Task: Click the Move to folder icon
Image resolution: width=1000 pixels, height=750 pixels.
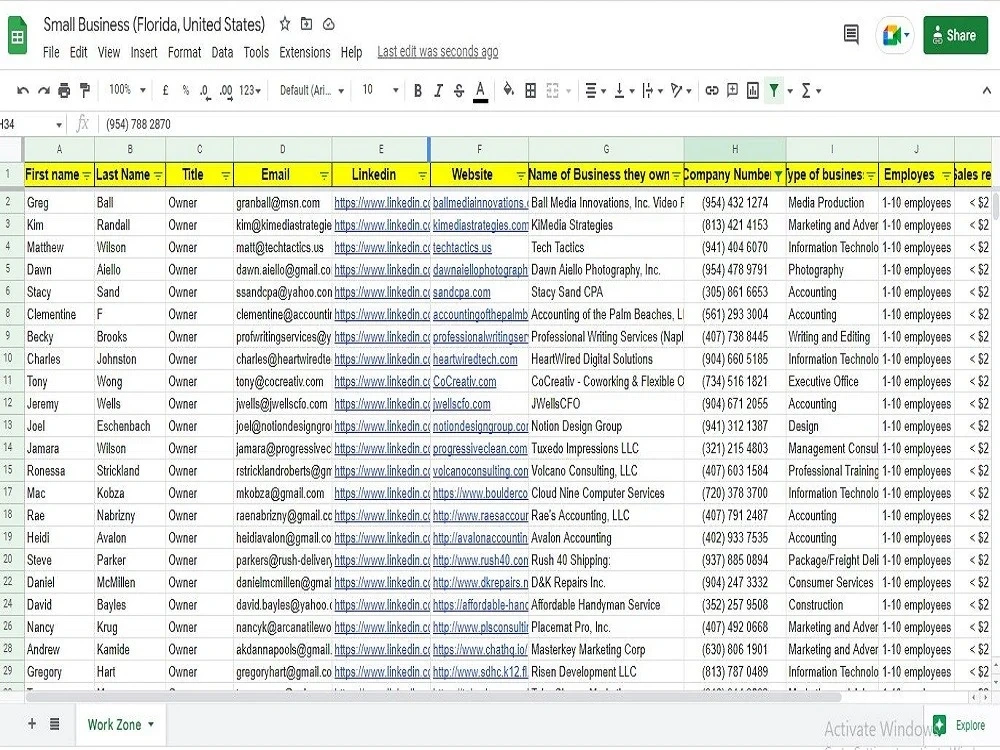Action: 307,24
